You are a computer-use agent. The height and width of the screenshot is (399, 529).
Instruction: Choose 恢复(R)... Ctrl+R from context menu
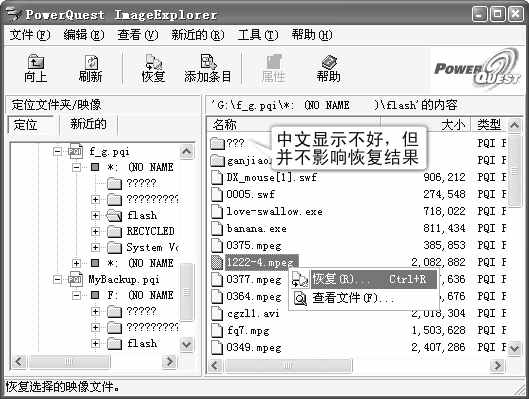pyautogui.click(x=364, y=279)
